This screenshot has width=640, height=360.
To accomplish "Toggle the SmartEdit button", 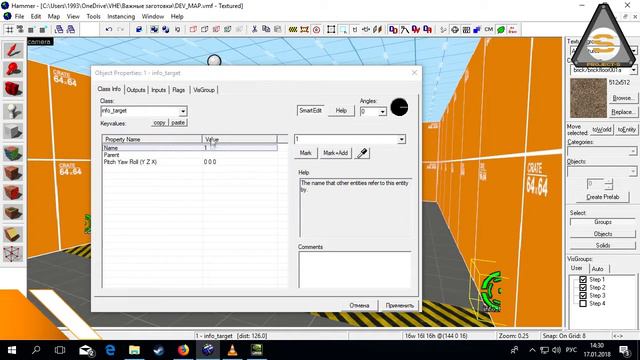I will pyautogui.click(x=310, y=111).
